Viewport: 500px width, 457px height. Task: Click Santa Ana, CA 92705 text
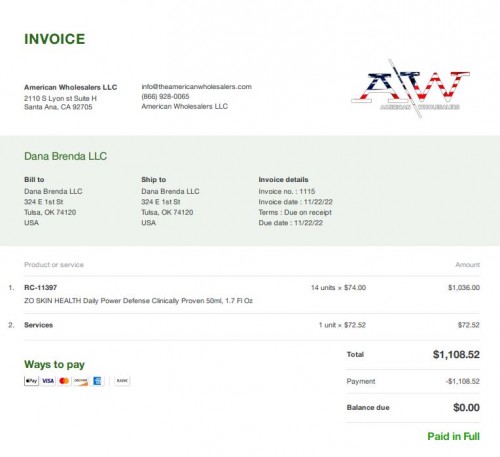pos(58,107)
